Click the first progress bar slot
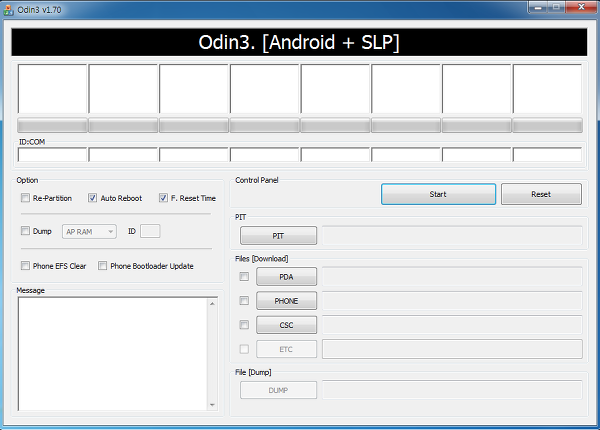Screen dimensions: 600x430 coord(52,125)
